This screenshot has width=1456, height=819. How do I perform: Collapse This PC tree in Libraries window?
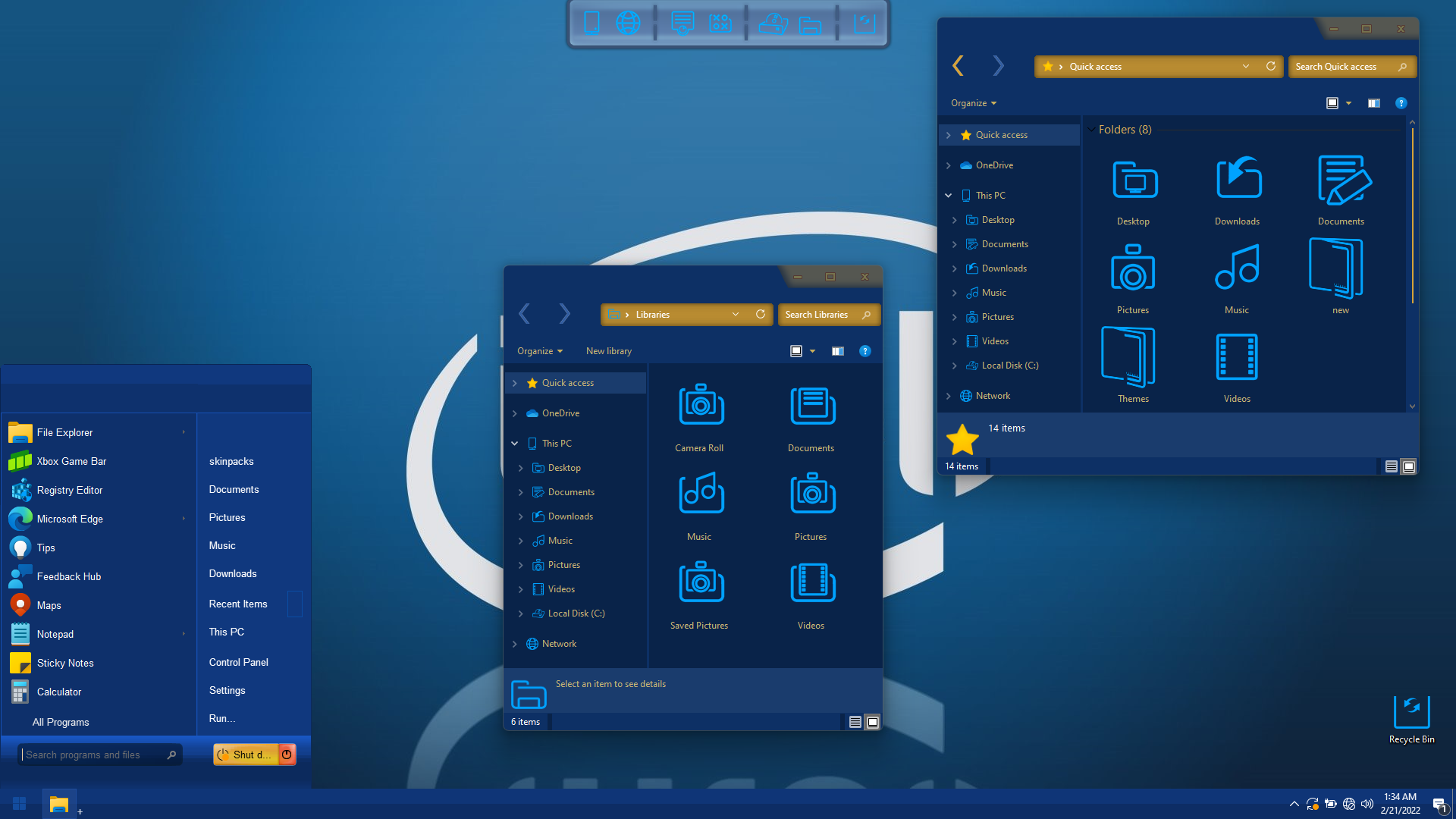[515, 444]
